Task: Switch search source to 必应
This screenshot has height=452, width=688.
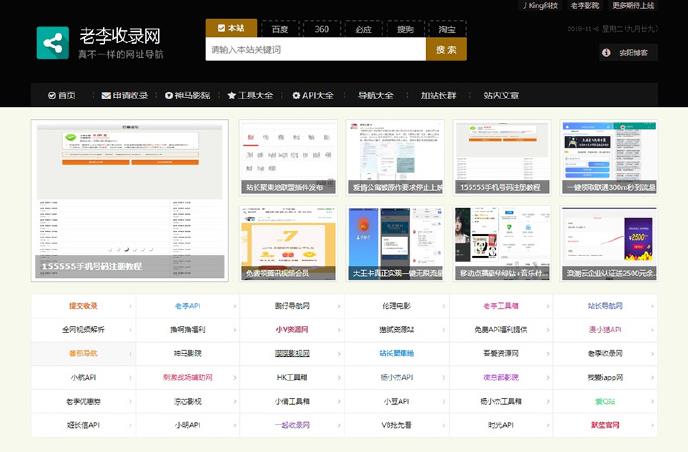Action: click(363, 29)
